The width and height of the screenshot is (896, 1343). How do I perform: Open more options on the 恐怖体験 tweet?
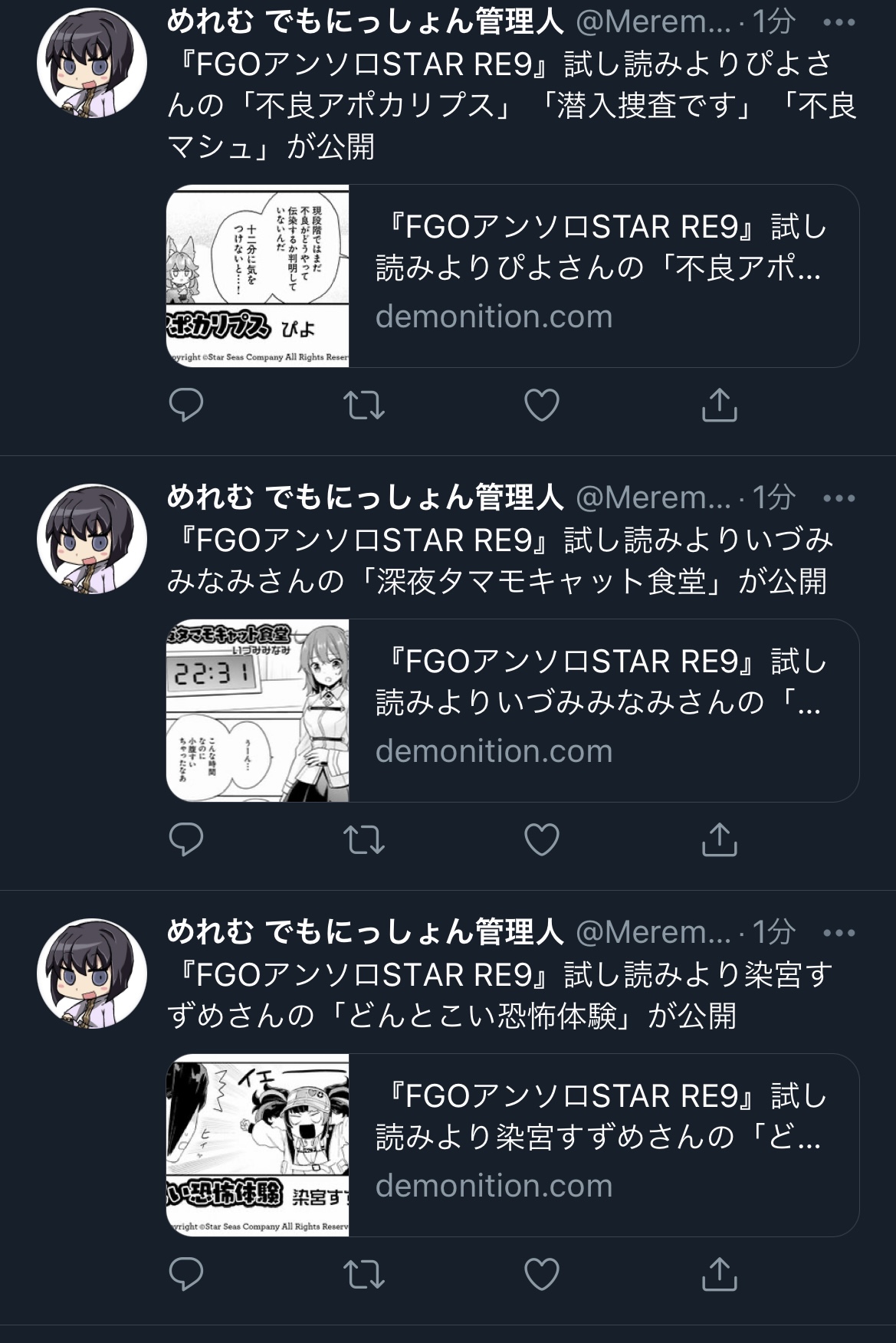pos(839,933)
